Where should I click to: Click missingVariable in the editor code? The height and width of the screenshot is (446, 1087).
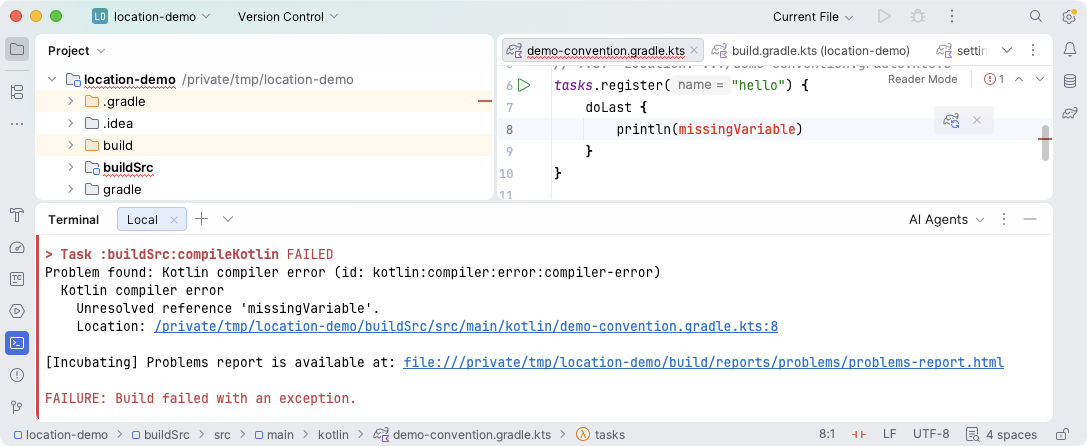pos(736,129)
